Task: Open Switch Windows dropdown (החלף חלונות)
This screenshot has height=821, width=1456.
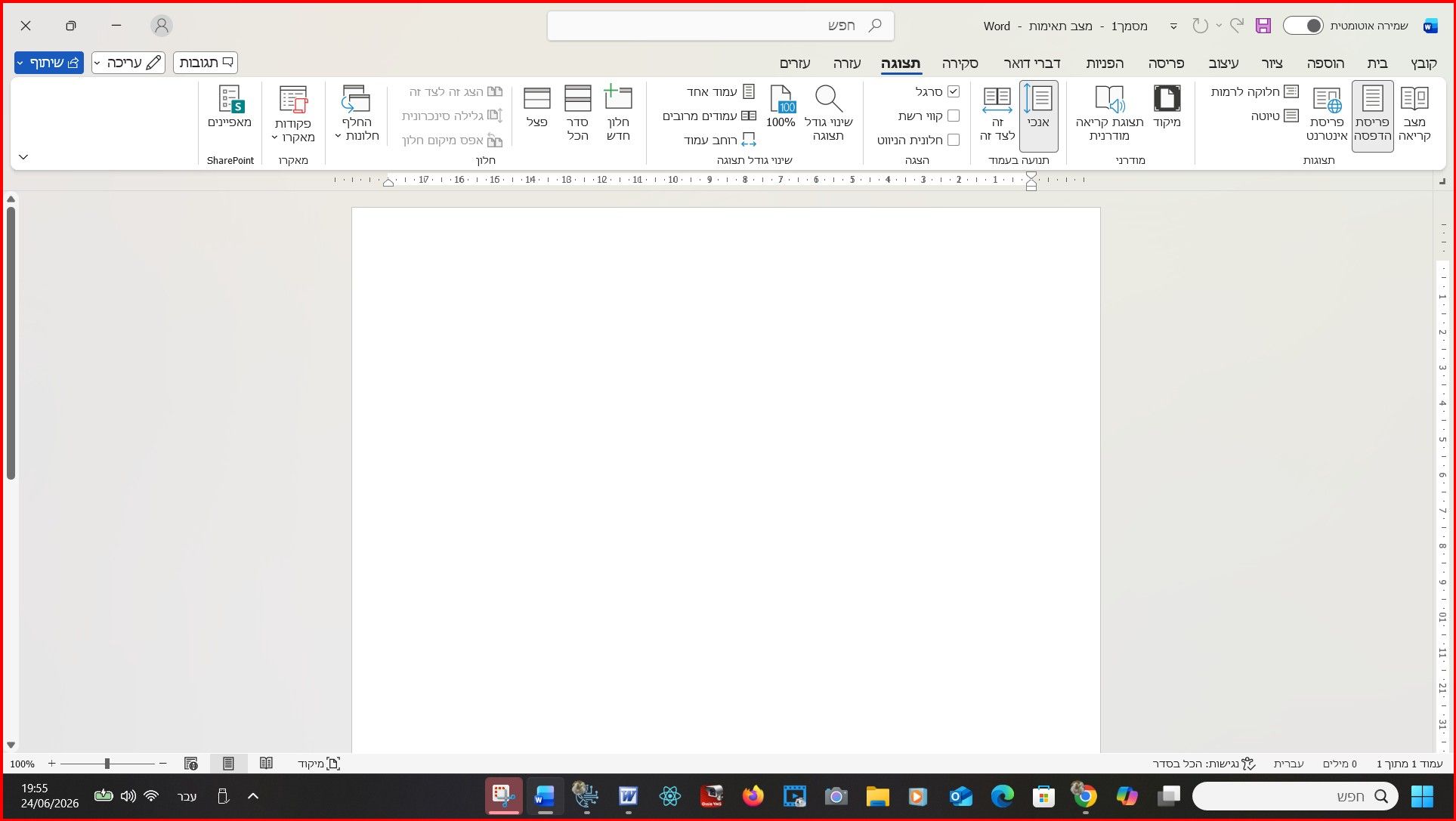Action: pos(357,113)
